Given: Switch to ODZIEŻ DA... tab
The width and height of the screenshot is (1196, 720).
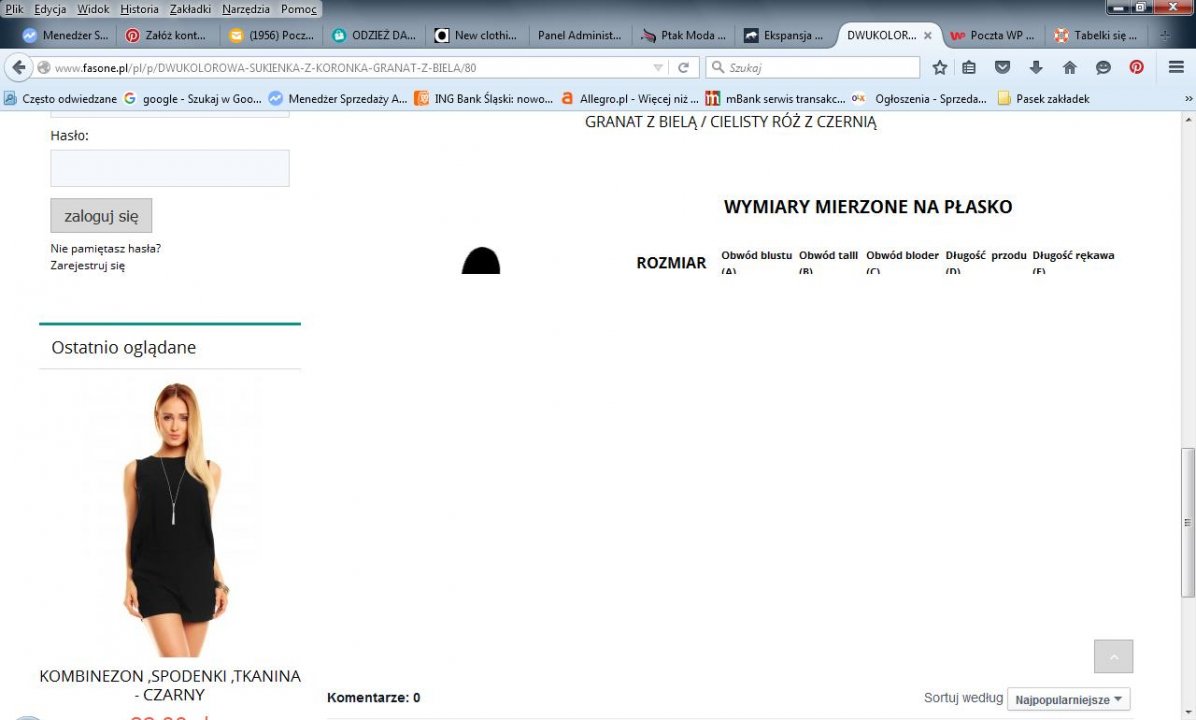Looking at the screenshot, I should (375, 35).
